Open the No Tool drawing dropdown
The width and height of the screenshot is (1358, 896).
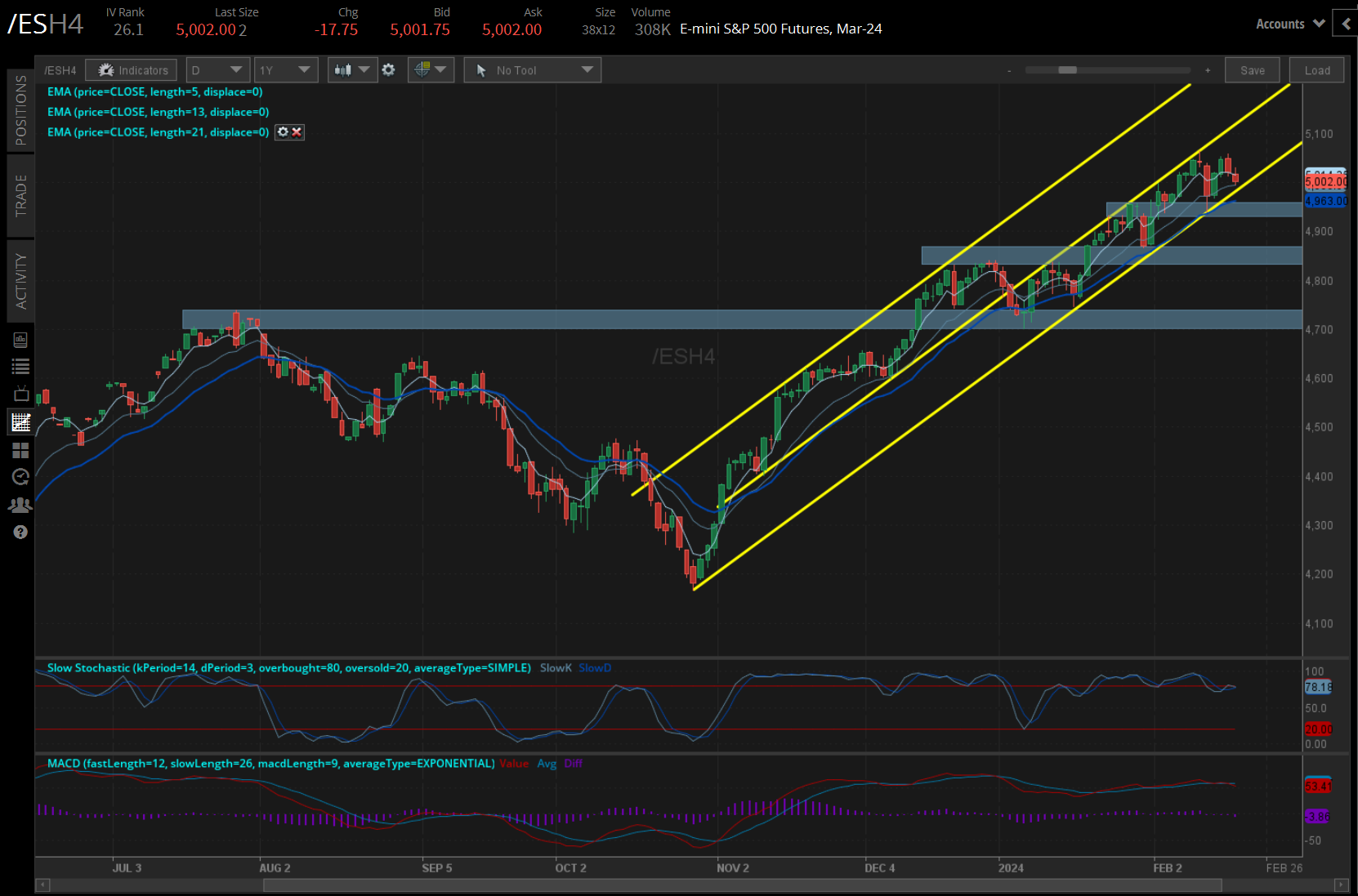click(533, 70)
